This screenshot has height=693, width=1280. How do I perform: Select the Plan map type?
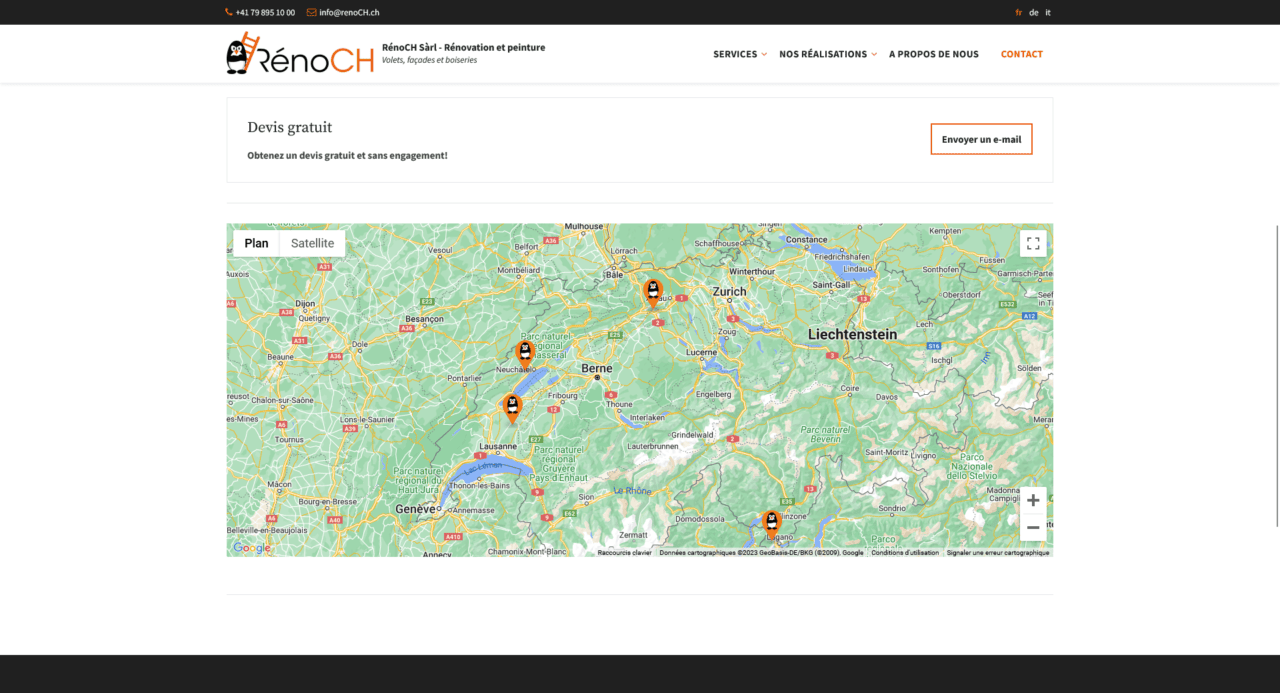[256, 243]
